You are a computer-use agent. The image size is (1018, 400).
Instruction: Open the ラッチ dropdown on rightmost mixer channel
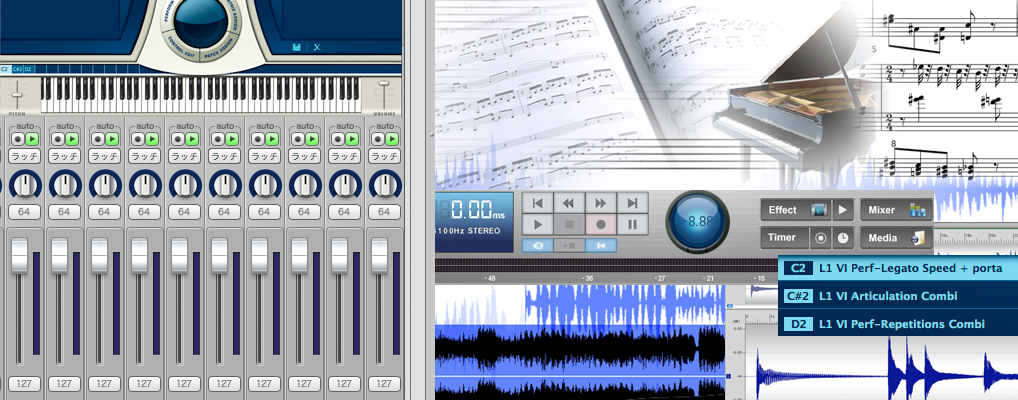click(384, 156)
